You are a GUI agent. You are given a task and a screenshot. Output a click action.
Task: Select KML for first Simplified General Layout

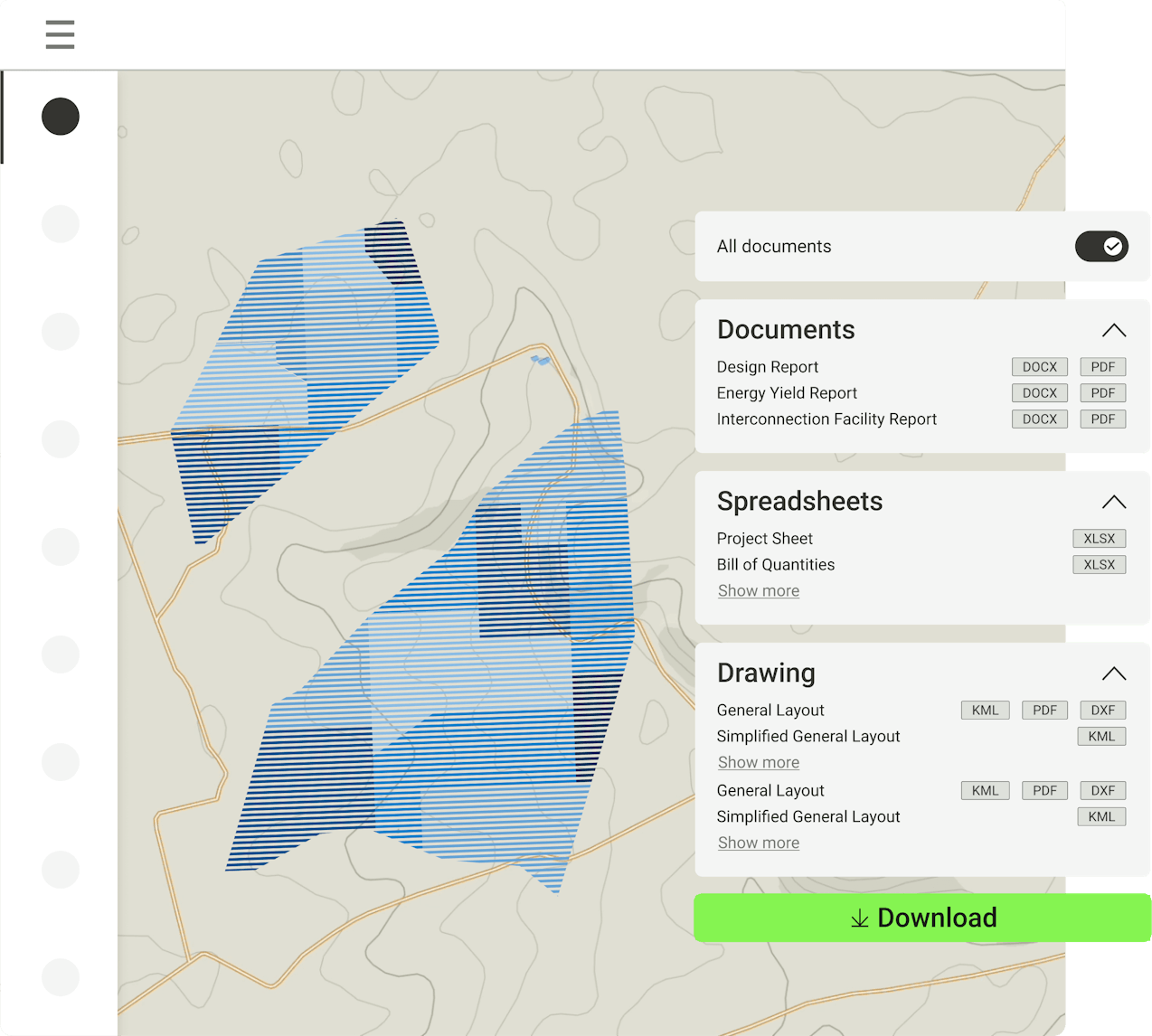coord(1100,737)
